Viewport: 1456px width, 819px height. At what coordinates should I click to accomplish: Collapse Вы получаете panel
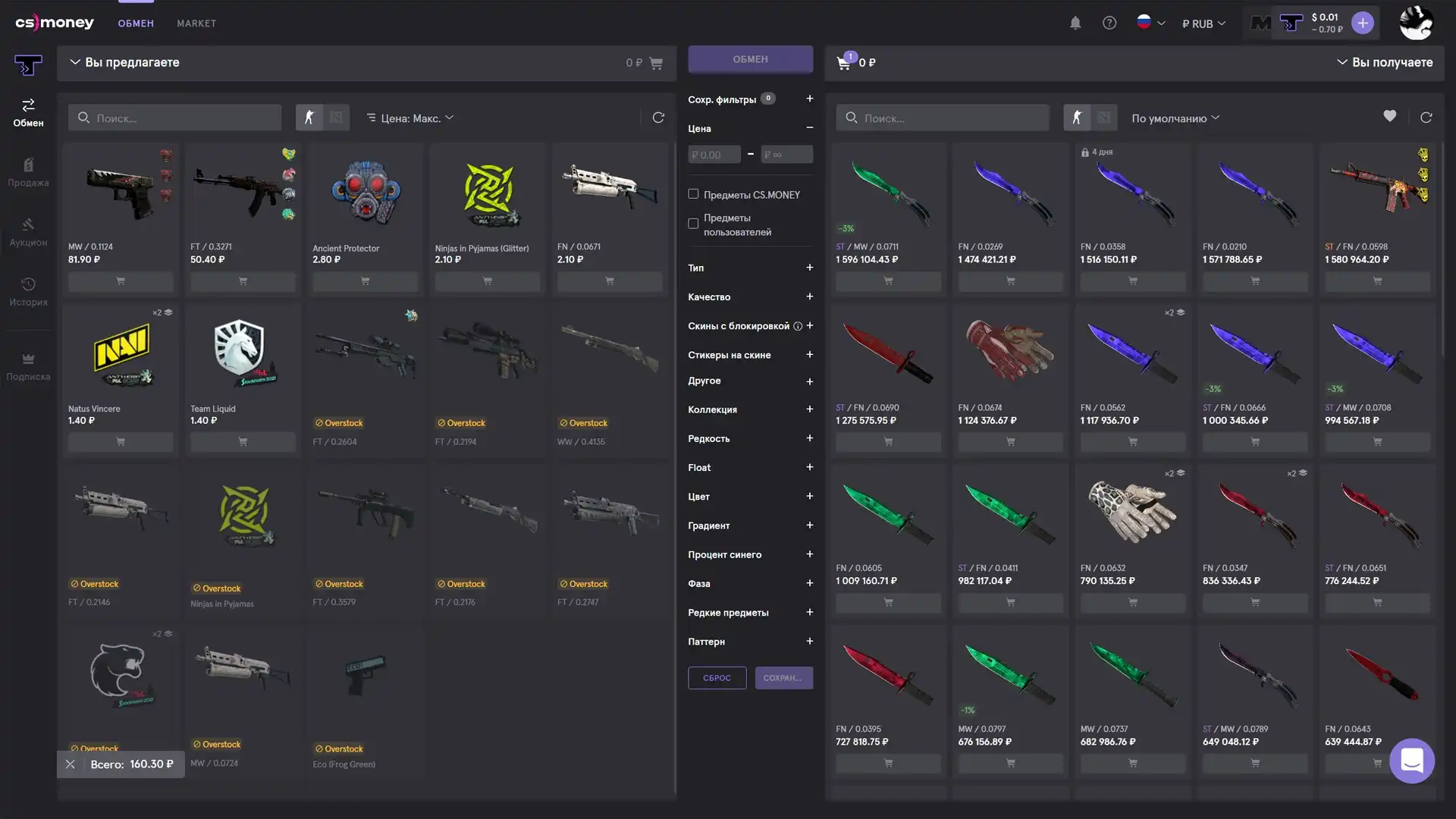pos(1341,62)
